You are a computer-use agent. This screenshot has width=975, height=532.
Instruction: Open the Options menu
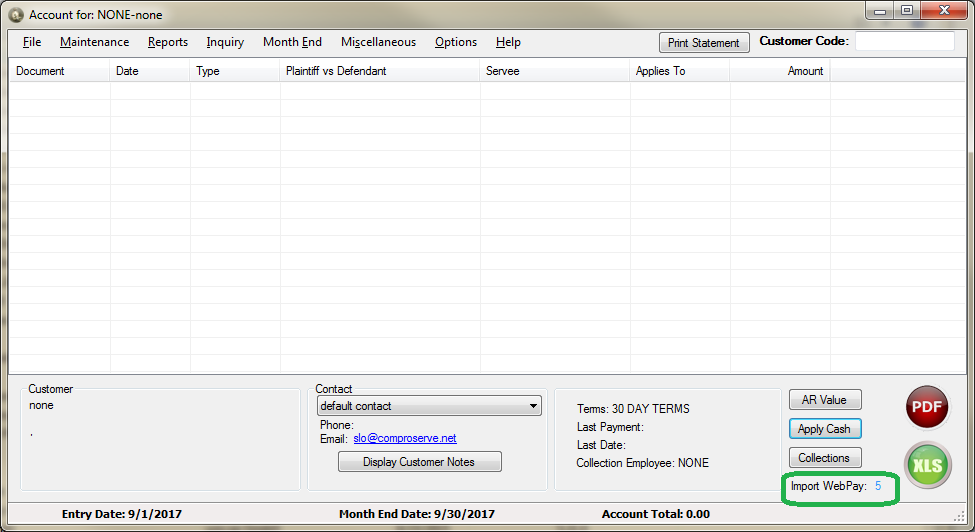[456, 42]
